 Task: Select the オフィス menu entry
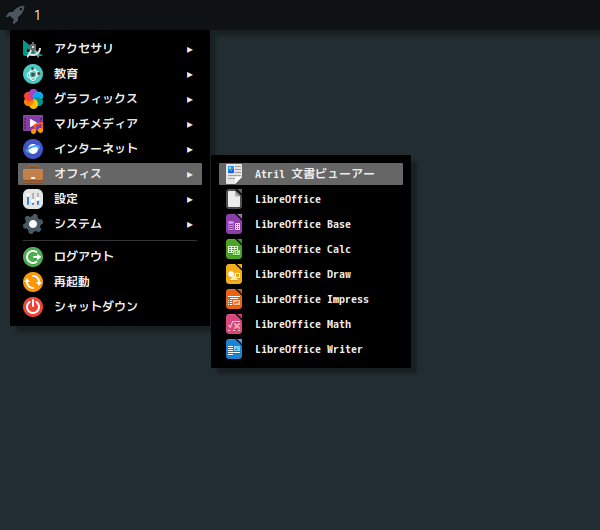(110, 174)
